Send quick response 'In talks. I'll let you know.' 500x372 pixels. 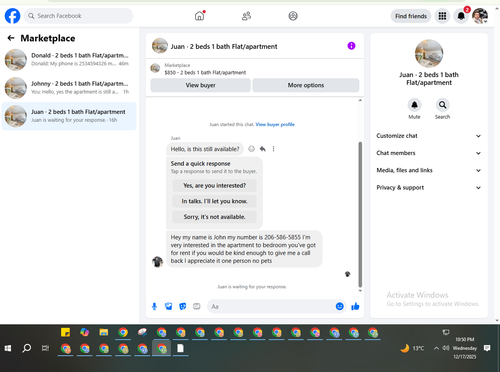(214, 201)
